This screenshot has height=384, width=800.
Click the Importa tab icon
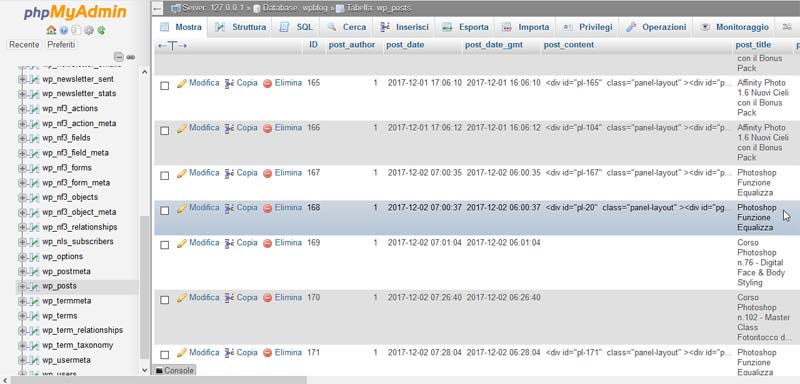[x=507, y=28]
